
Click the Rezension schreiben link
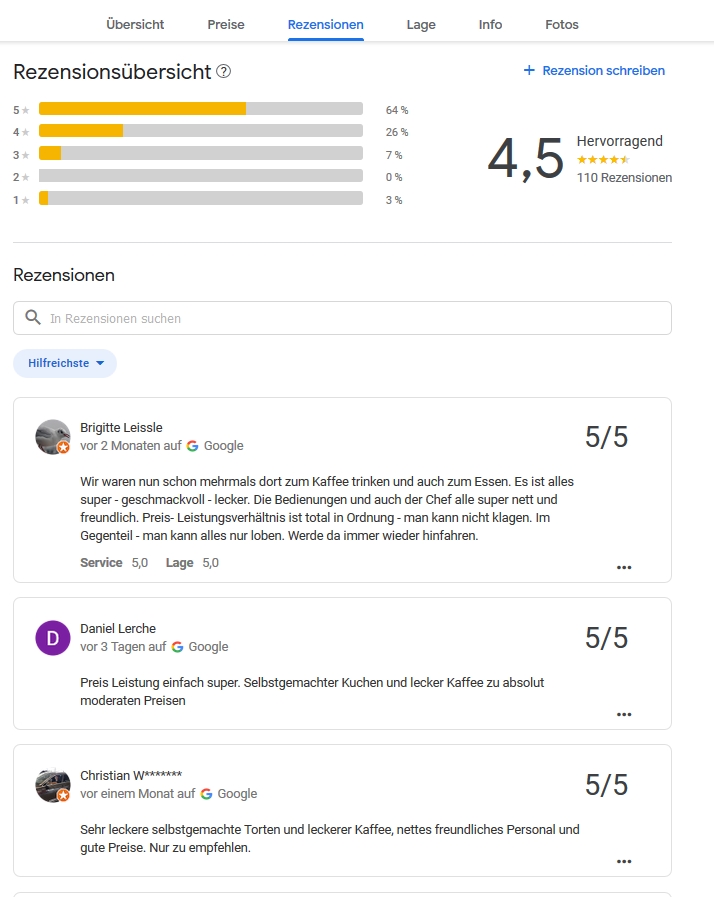(594, 70)
